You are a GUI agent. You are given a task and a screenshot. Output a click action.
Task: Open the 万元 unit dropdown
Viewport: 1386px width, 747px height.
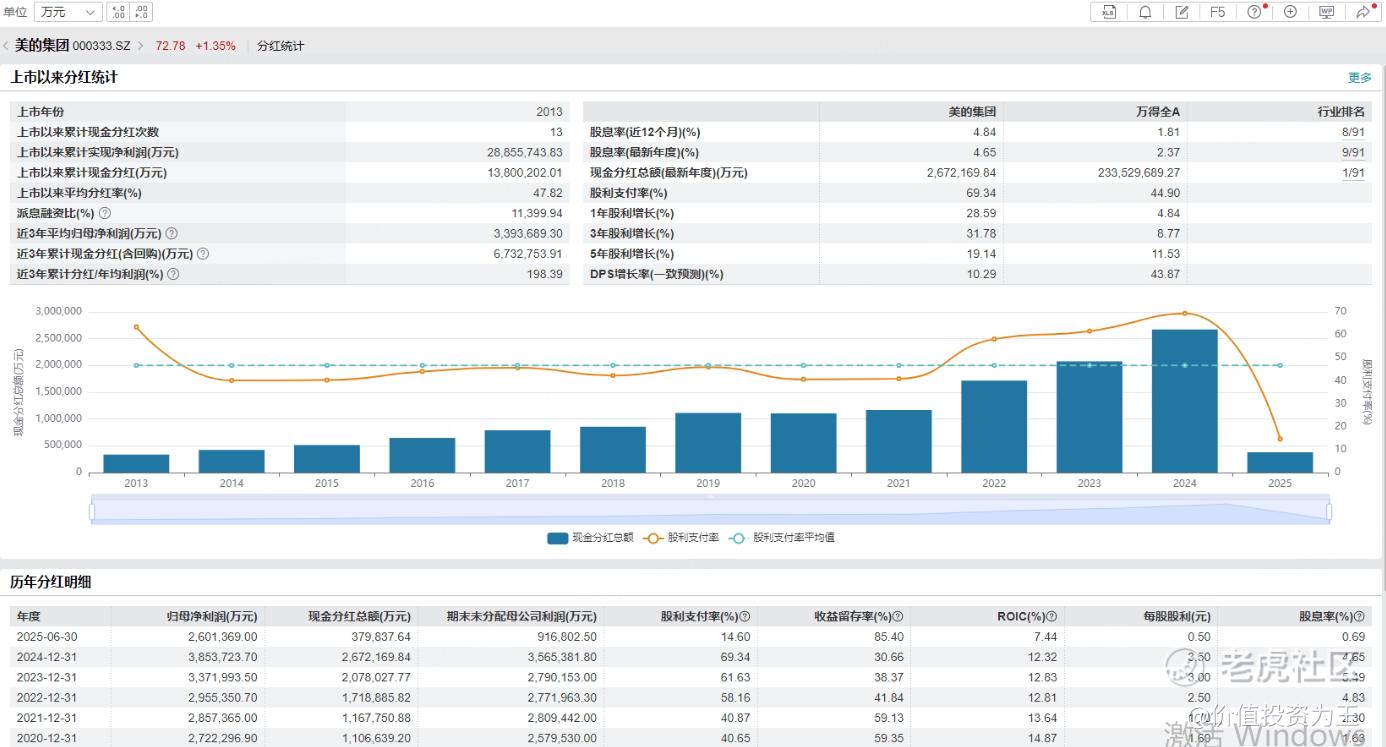point(68,12)
